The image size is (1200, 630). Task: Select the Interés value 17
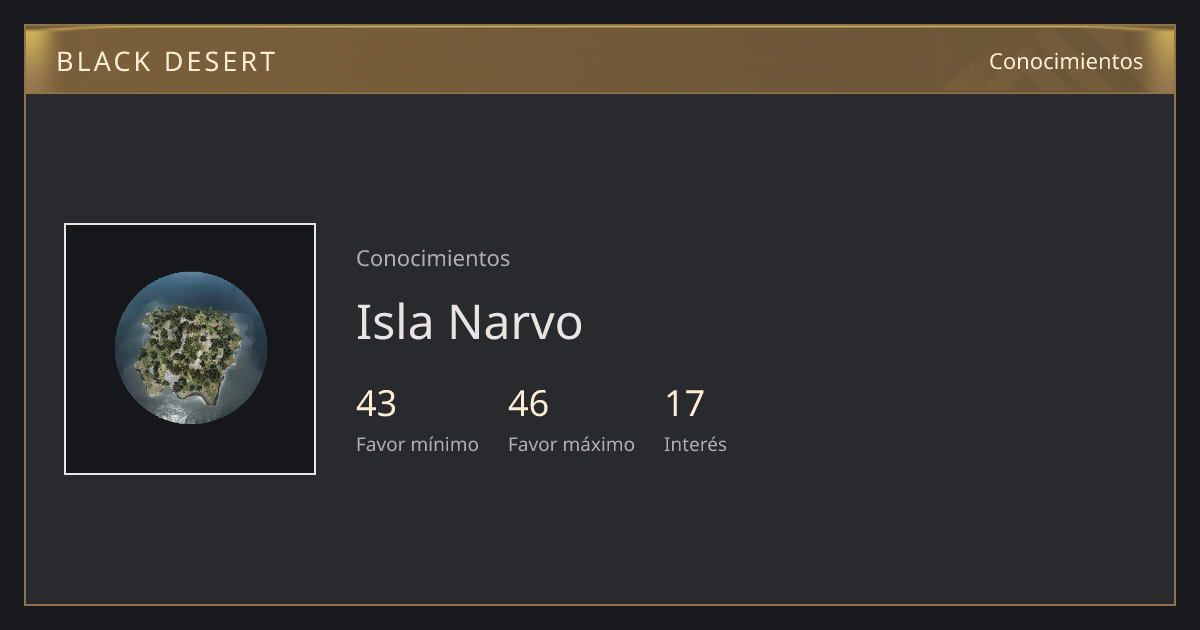pos(685,404)
